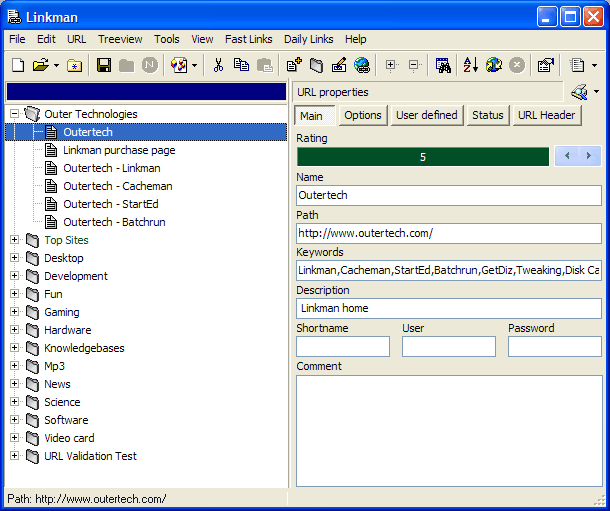
Task: Click the Edit pencil icon
Action: (x=339, y=65)
